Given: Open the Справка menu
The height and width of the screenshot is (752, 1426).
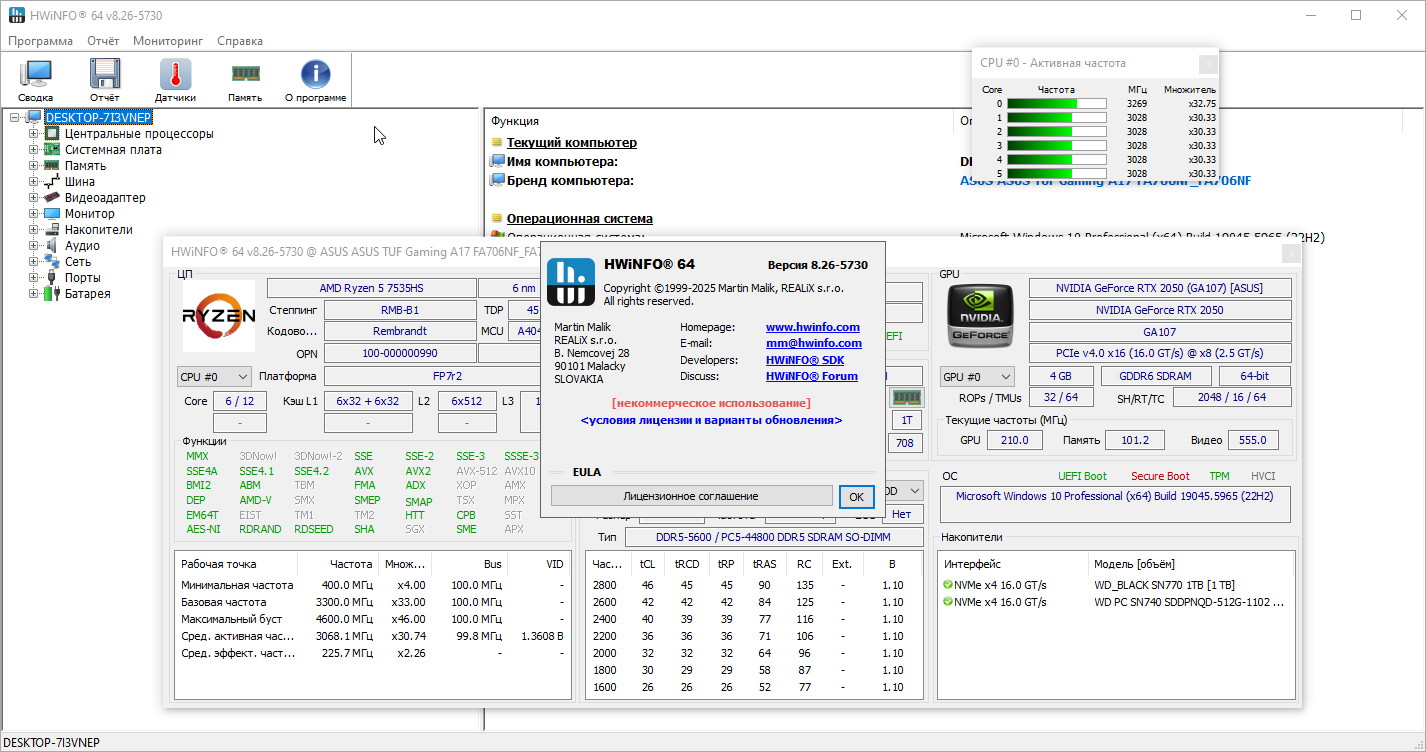Looking at the screenshot, I should click(240, 41).
